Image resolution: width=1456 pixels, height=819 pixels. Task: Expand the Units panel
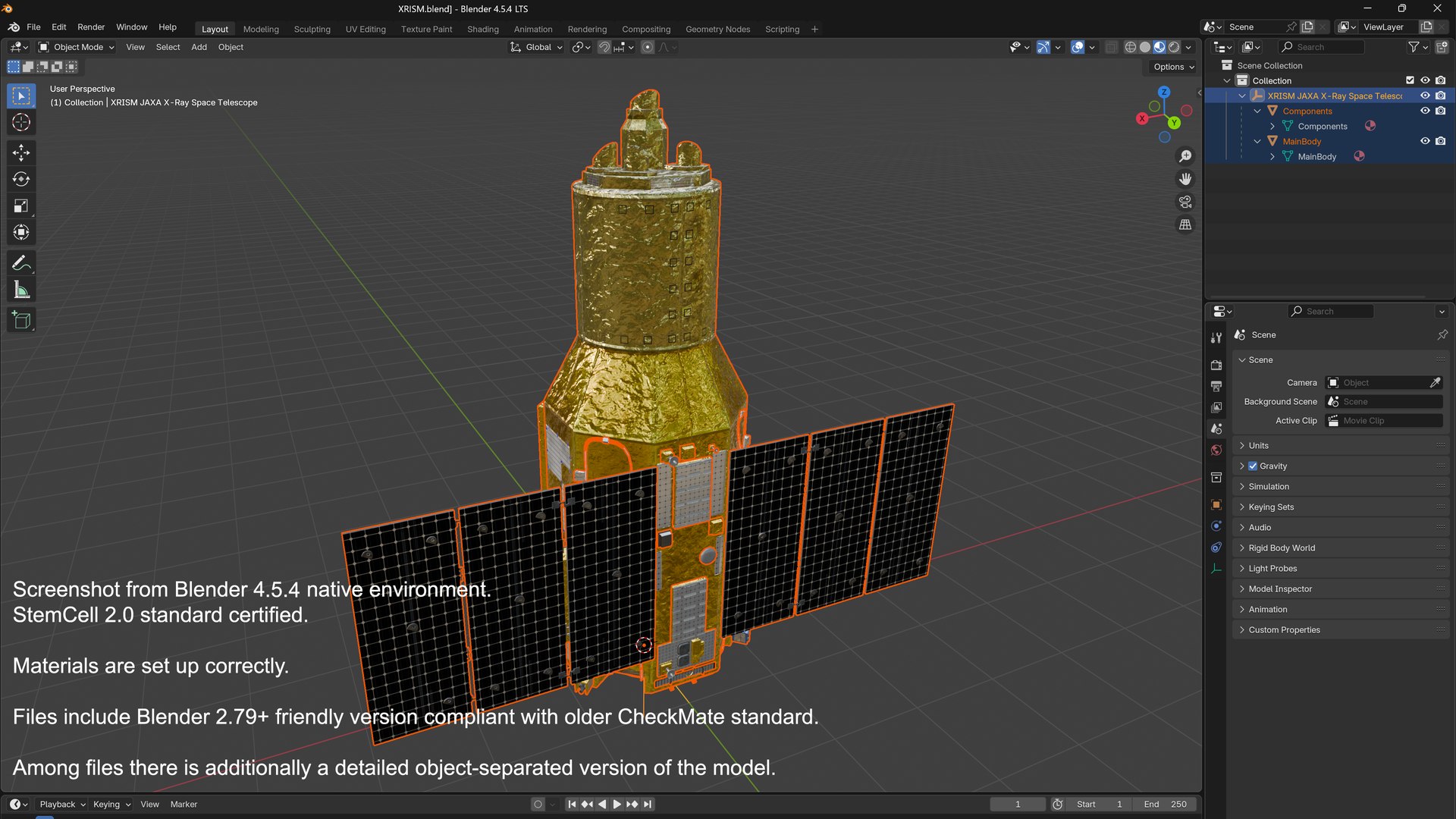1341,446
